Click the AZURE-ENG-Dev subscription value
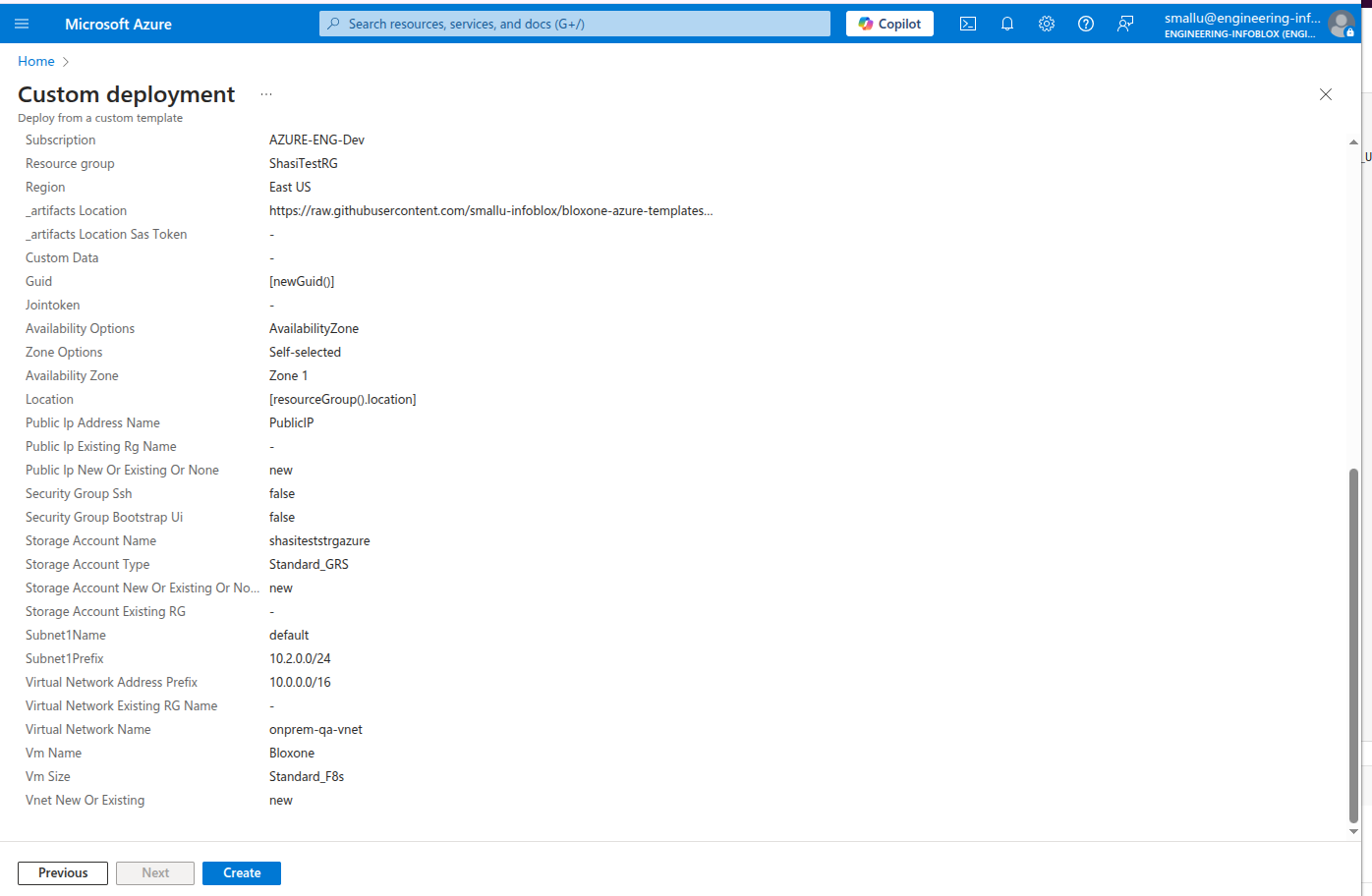Viewport: 1372px width, 896px height. (x=316, y=140)
